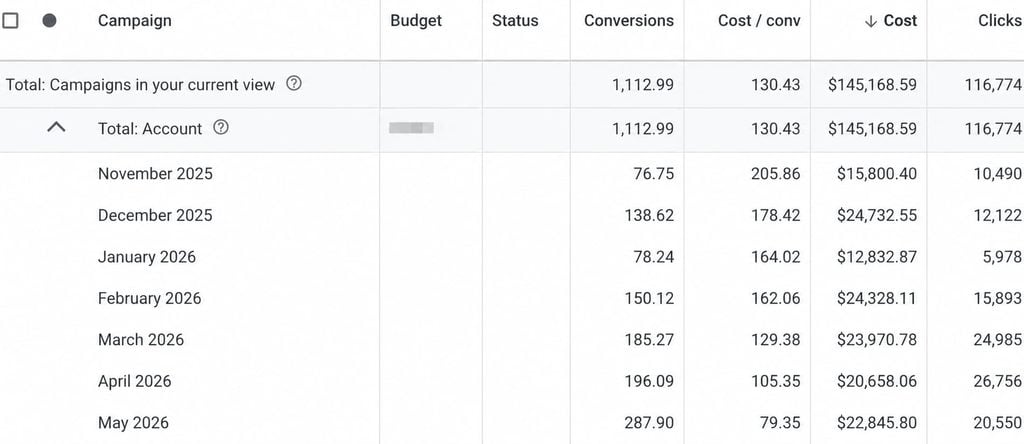Click cost per conversion value 129.38
This screenshot has height=444, width=1024.
tap(776, 340)
